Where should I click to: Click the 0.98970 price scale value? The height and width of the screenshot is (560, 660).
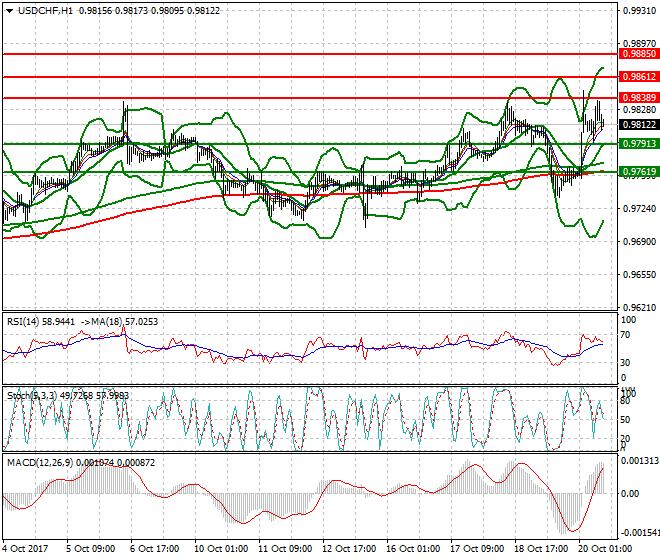639,44
